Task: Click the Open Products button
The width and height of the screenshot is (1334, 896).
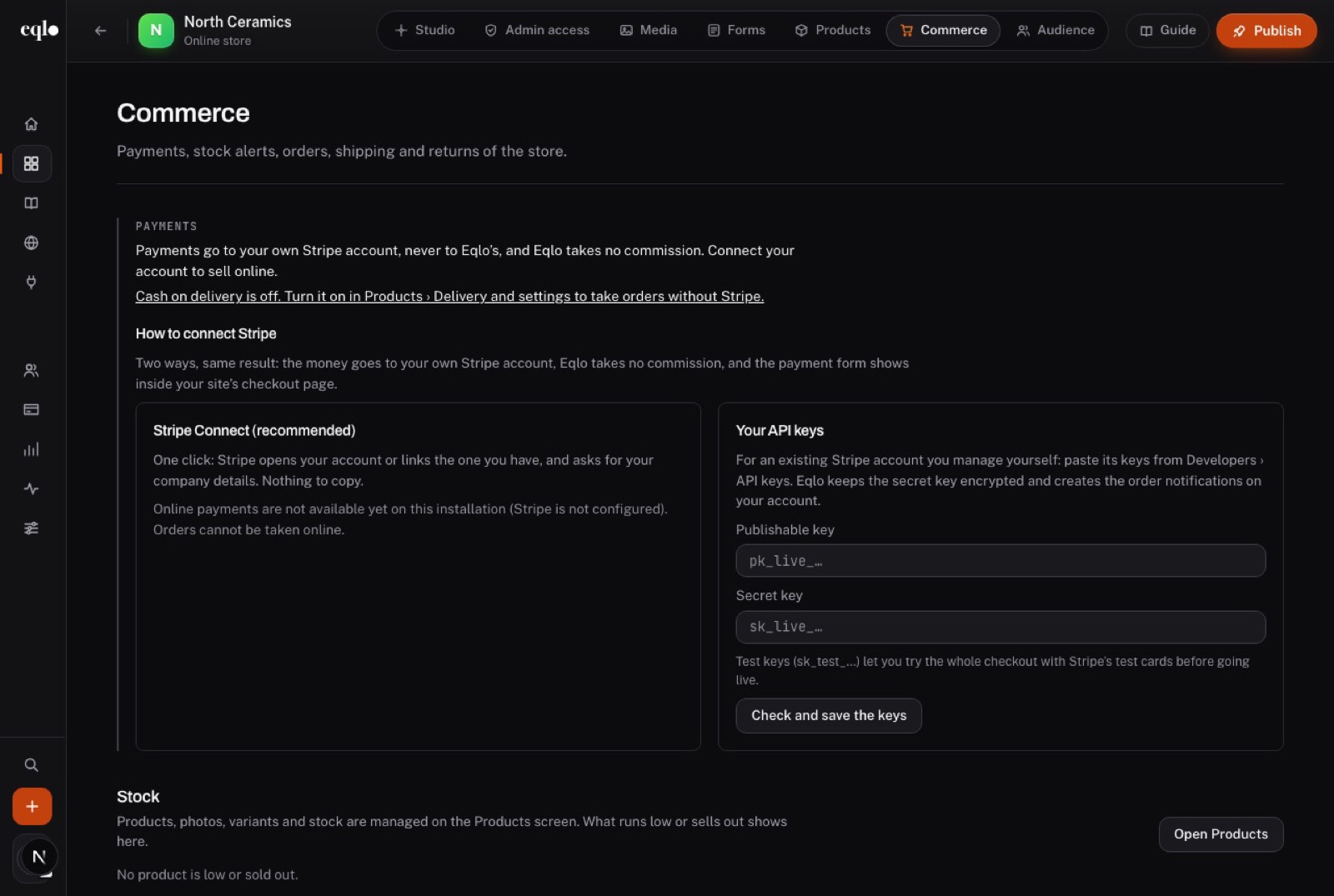Action: tap(1221, 834)
